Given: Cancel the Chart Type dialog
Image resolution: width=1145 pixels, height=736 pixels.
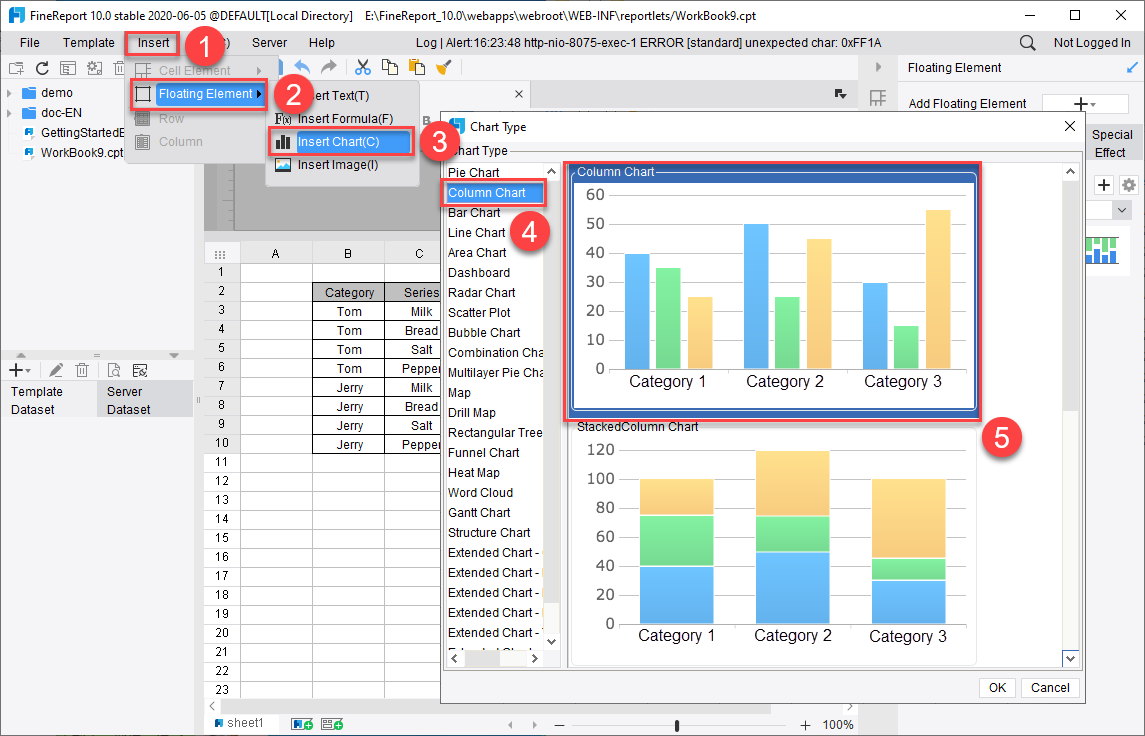Looking at the screenshot, I should 1049,687.
